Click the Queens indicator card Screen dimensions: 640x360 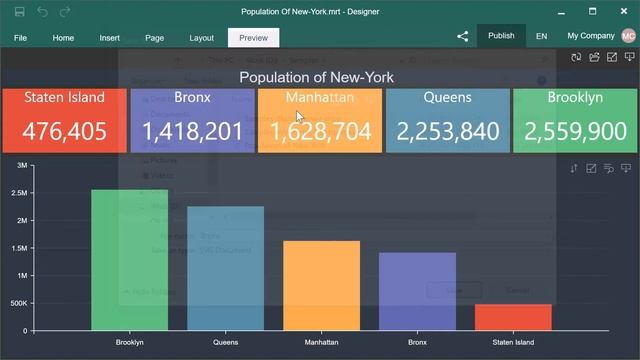point(448,121)
